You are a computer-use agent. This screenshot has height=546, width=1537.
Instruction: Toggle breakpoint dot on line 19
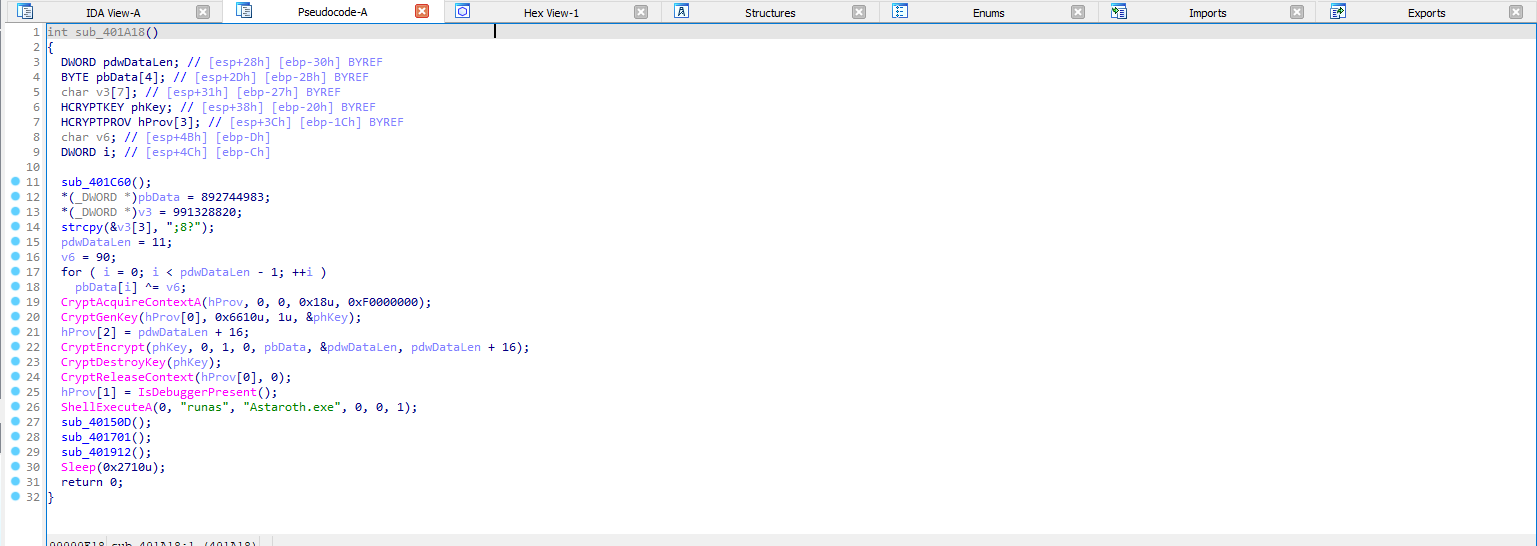click(15, 302)
